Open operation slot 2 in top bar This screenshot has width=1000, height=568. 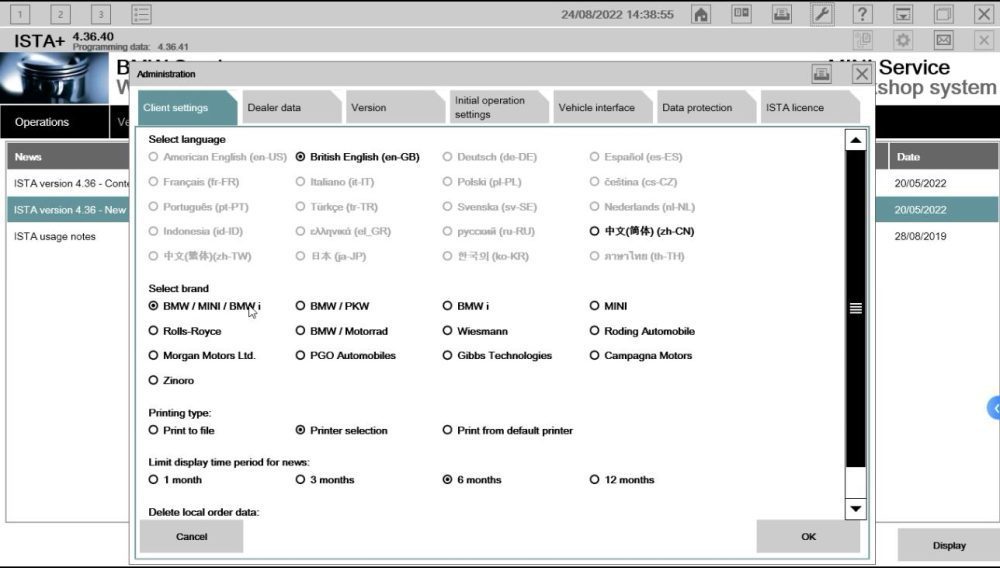pyautogui.click(x=60, y=14)
